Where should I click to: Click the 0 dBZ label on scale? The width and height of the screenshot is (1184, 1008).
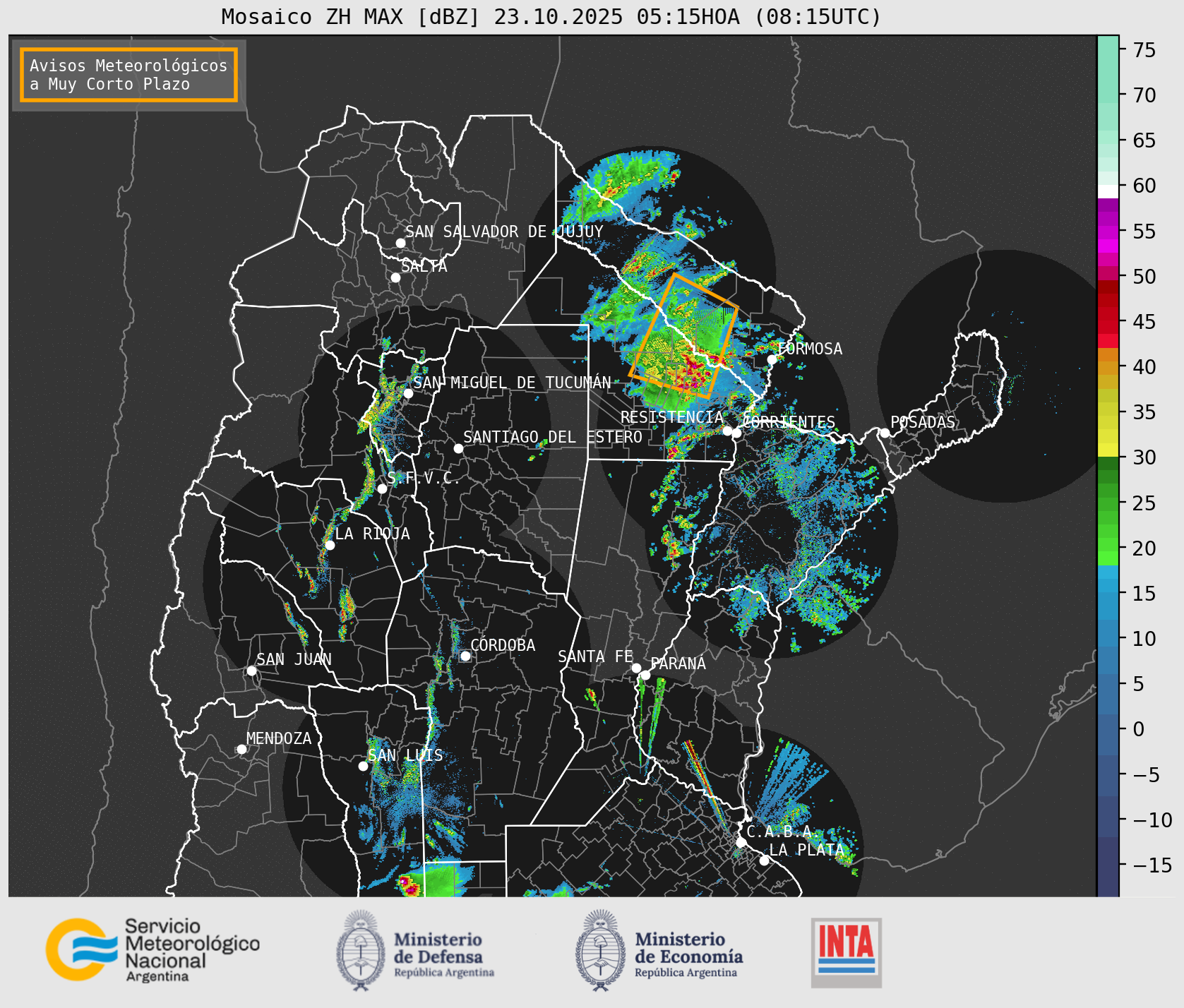[x=1139, y=729]
